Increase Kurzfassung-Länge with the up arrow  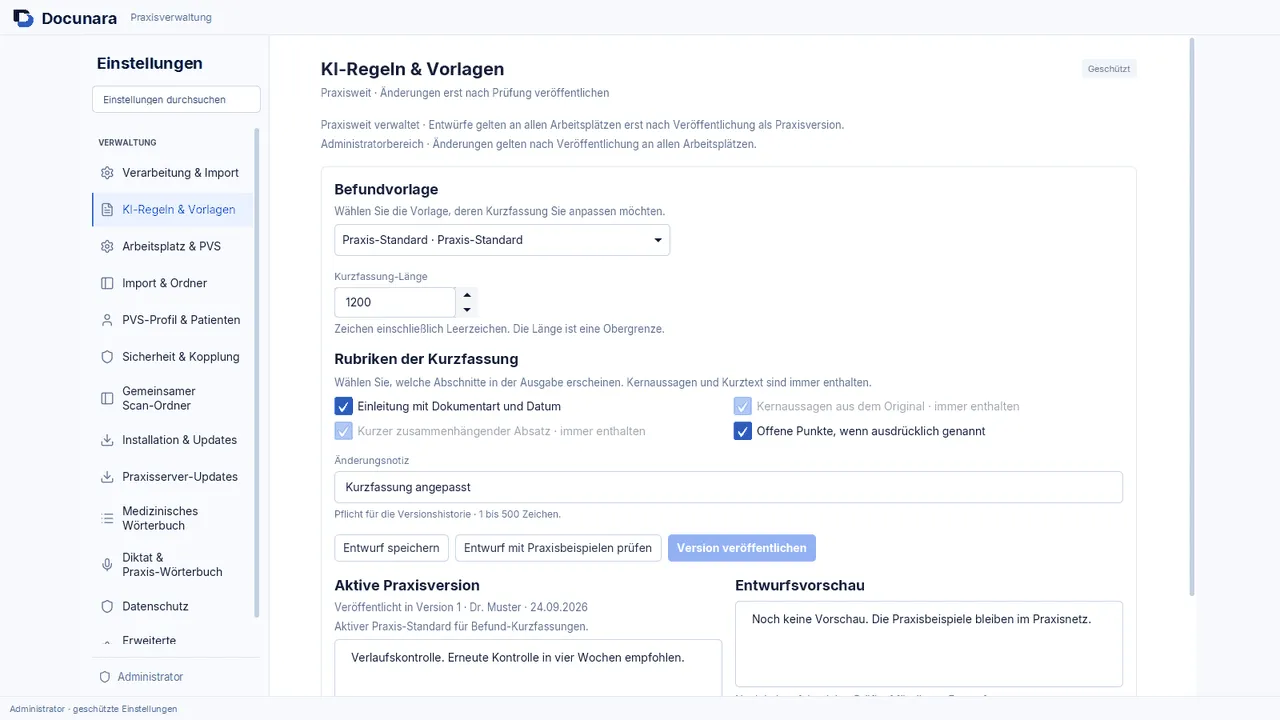467,295
